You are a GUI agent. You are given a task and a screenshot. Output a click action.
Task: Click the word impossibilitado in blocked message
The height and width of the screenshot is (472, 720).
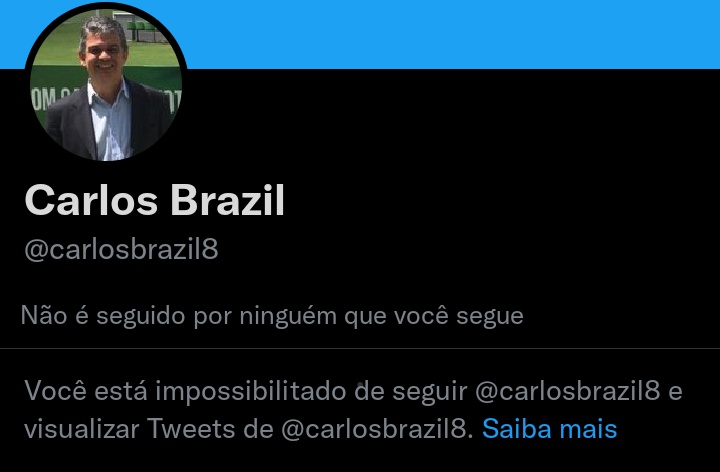click(251, 391)
